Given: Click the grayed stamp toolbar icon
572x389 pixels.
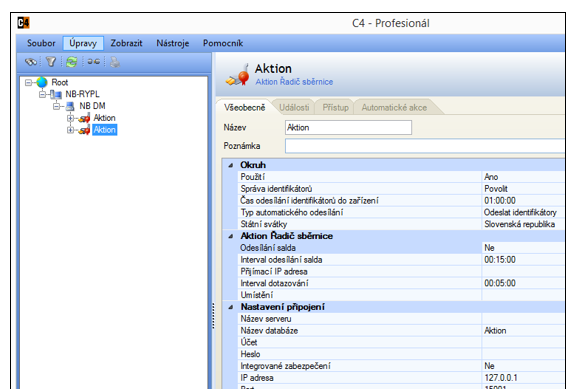Looking at the screenshot, I should coord(115,62).
